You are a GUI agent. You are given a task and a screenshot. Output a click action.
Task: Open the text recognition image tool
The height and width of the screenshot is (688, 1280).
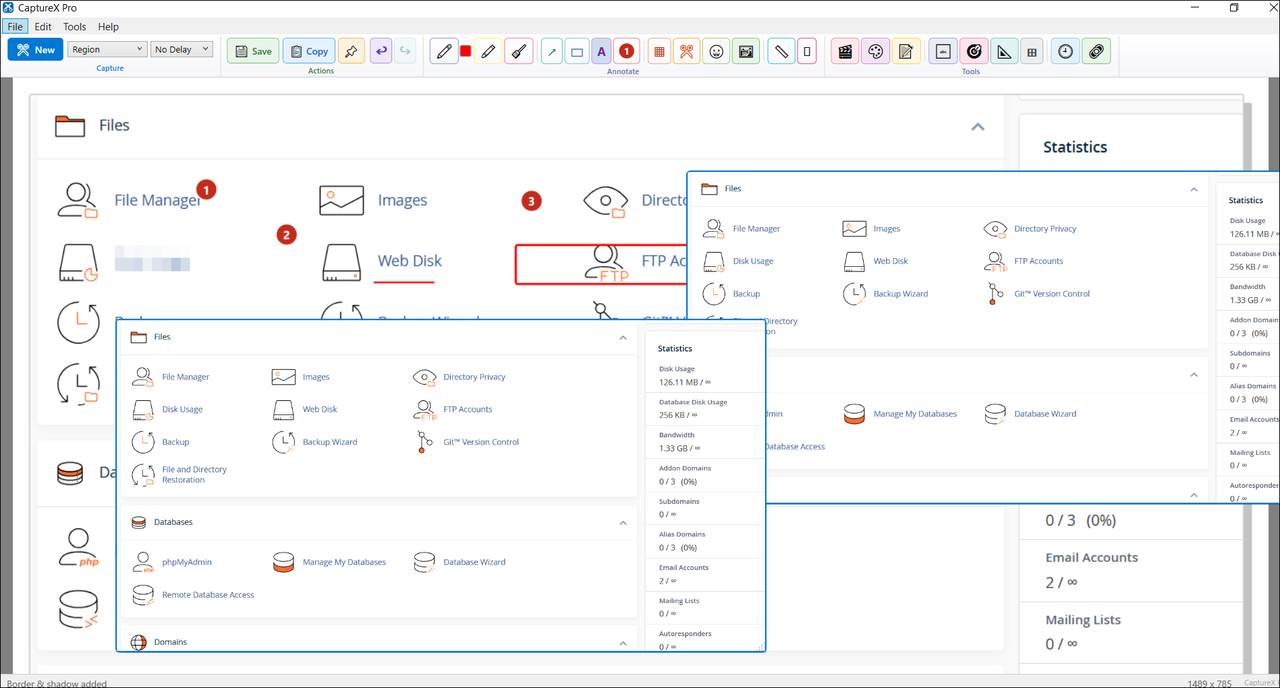click(x=942, y=51)
